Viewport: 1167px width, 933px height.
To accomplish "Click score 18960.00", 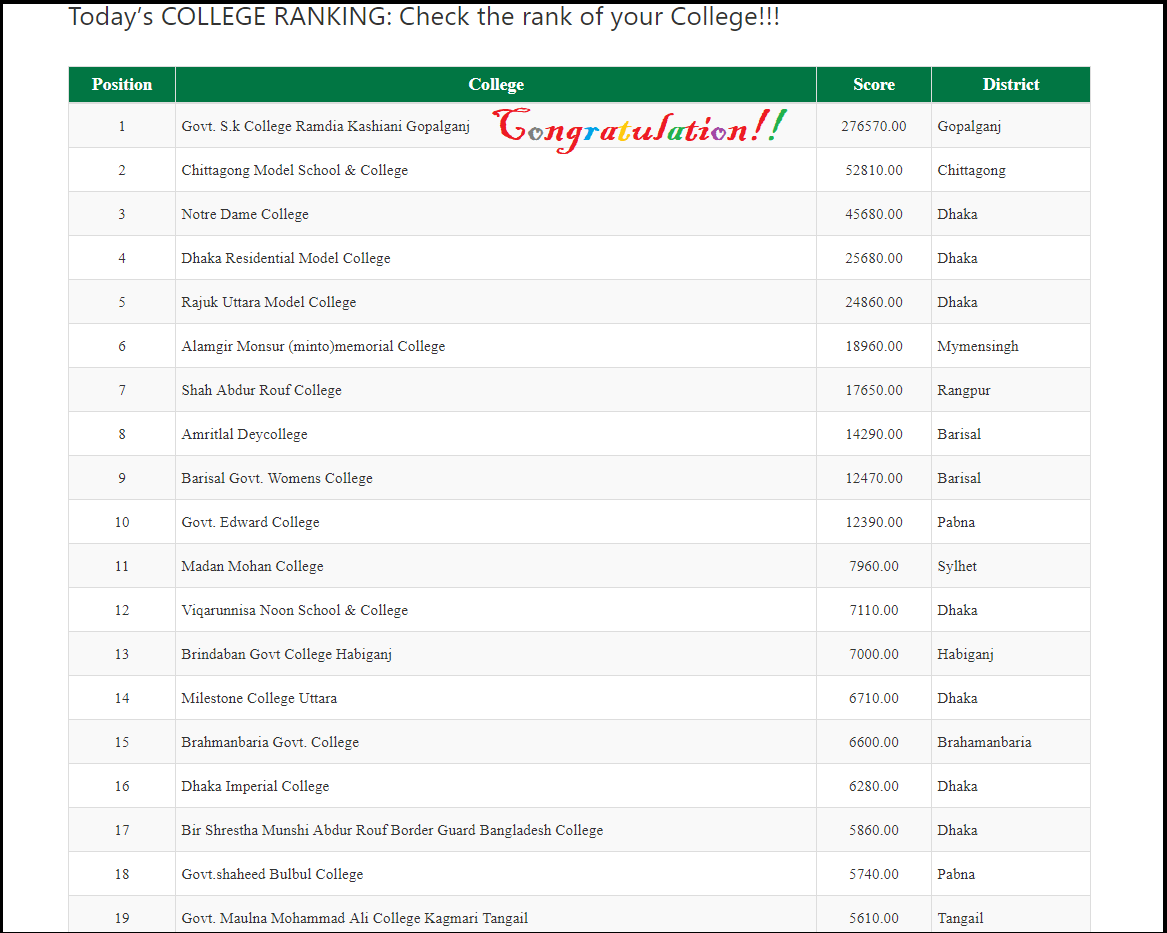I will pyautogui.click(x=874, y=346).
